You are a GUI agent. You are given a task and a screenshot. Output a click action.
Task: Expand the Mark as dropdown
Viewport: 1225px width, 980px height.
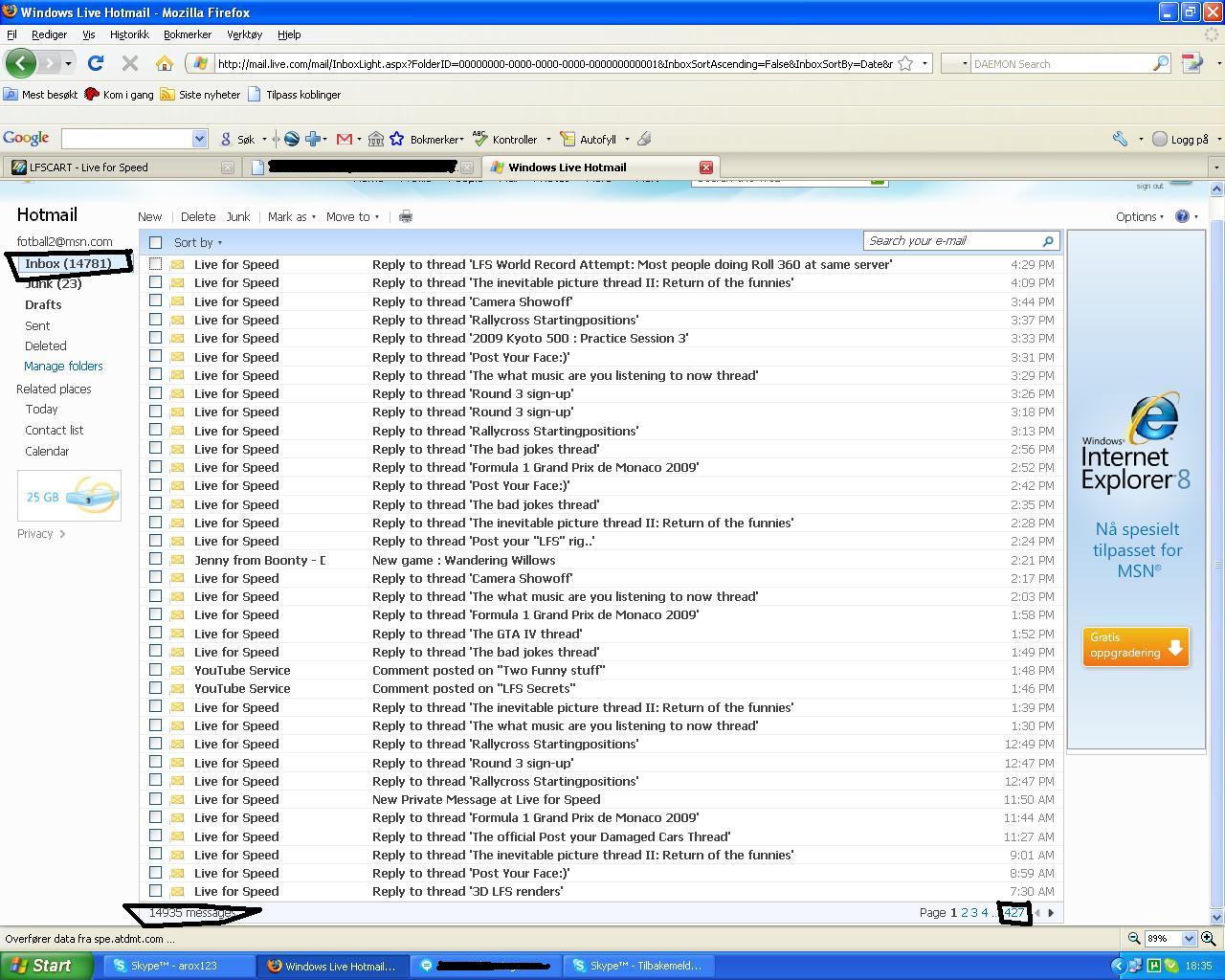[x=291, y=216]
